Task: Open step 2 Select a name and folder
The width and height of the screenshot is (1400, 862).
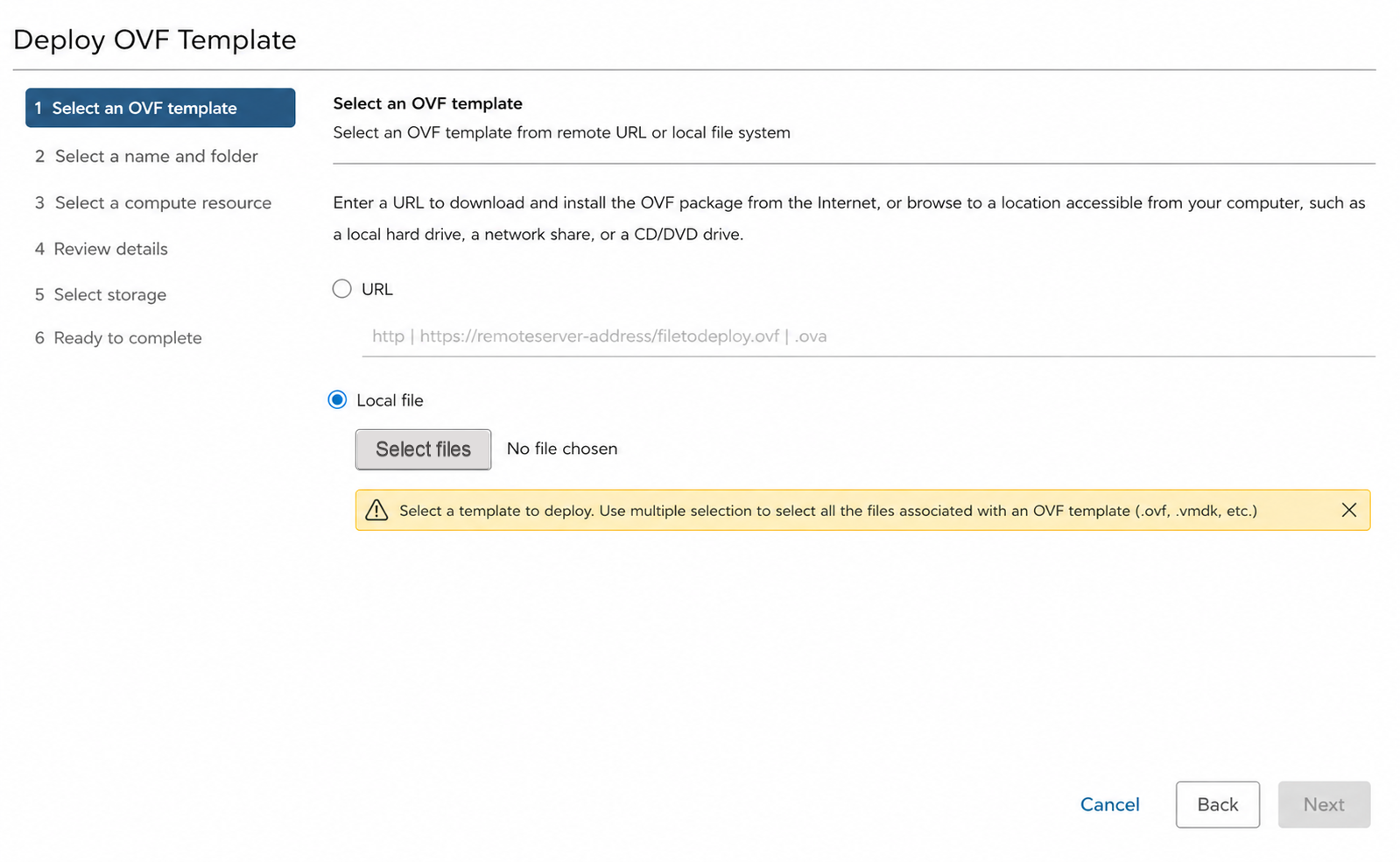Action: click(147, 156)
